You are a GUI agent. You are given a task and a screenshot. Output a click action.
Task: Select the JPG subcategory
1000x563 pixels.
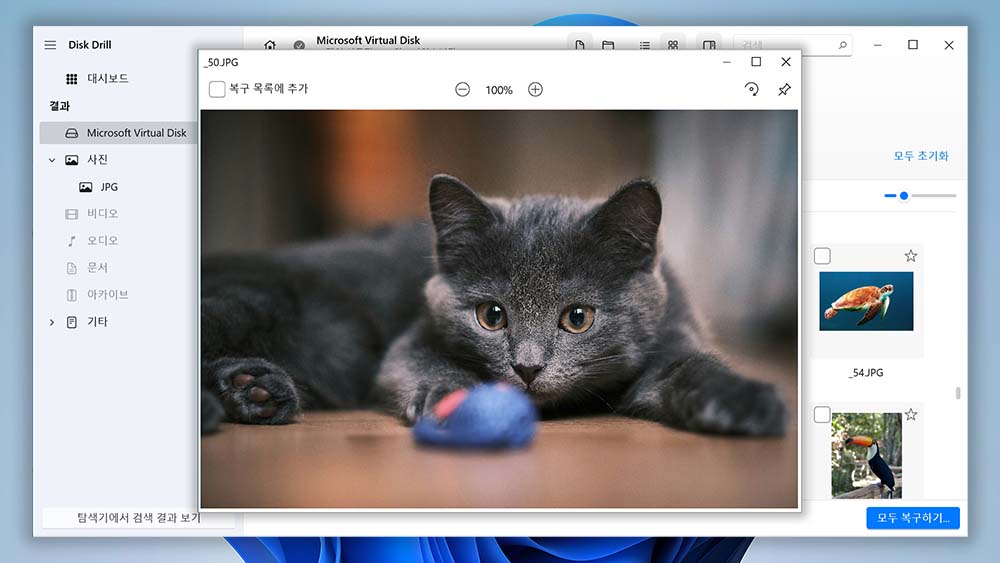click(108, 187)
